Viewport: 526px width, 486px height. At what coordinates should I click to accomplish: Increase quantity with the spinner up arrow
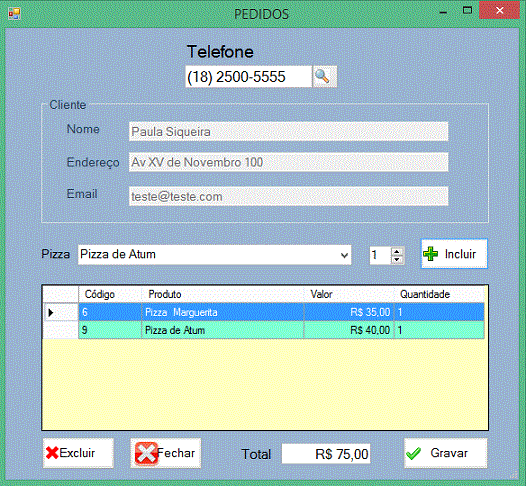397,251
